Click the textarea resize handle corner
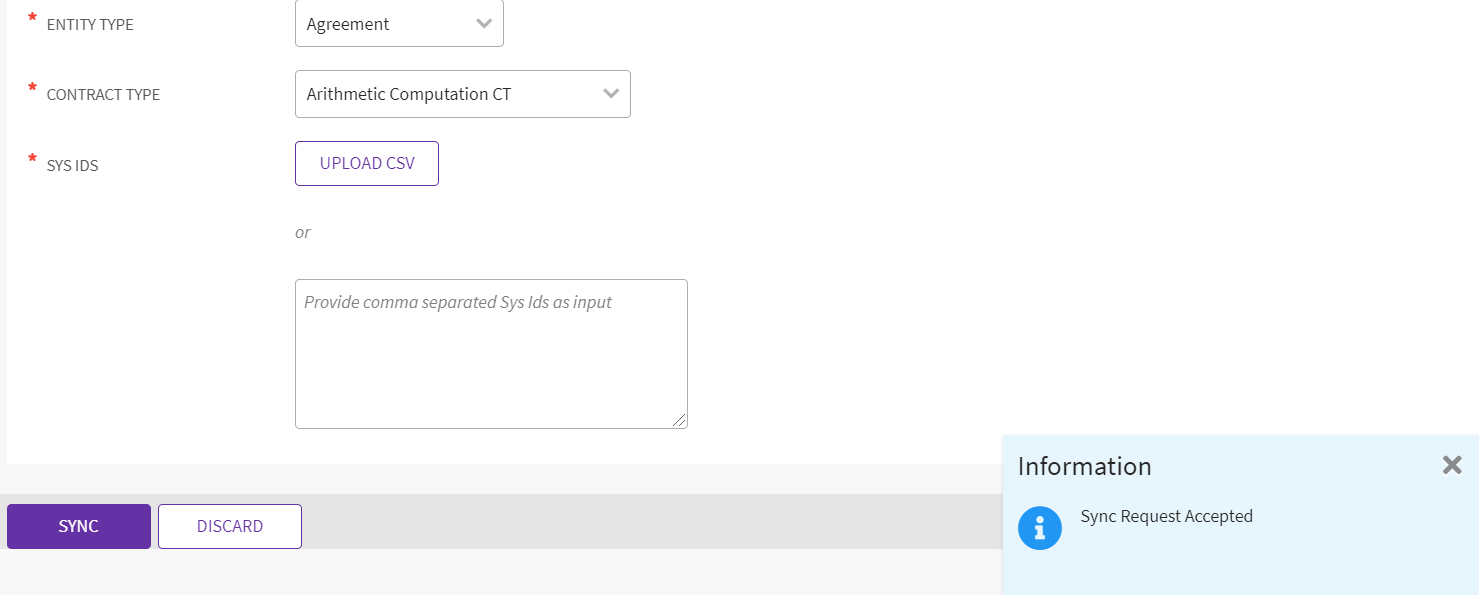 tap(681, 422)
